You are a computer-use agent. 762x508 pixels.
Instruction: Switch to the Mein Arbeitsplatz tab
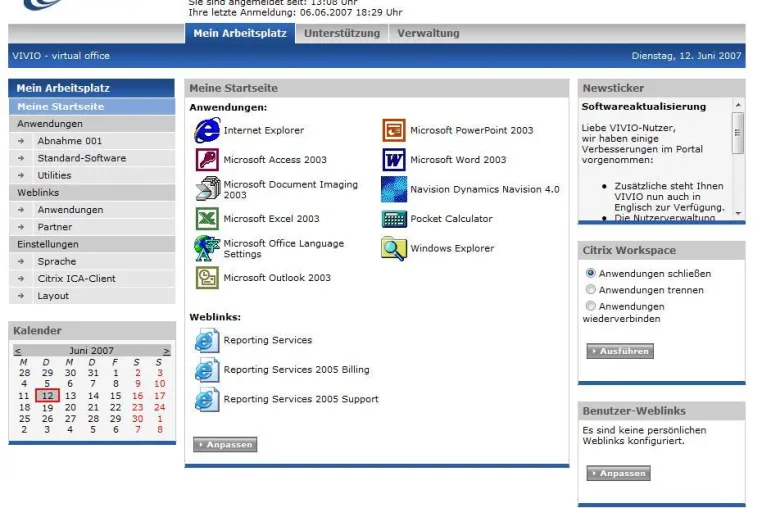coord(240,33)
